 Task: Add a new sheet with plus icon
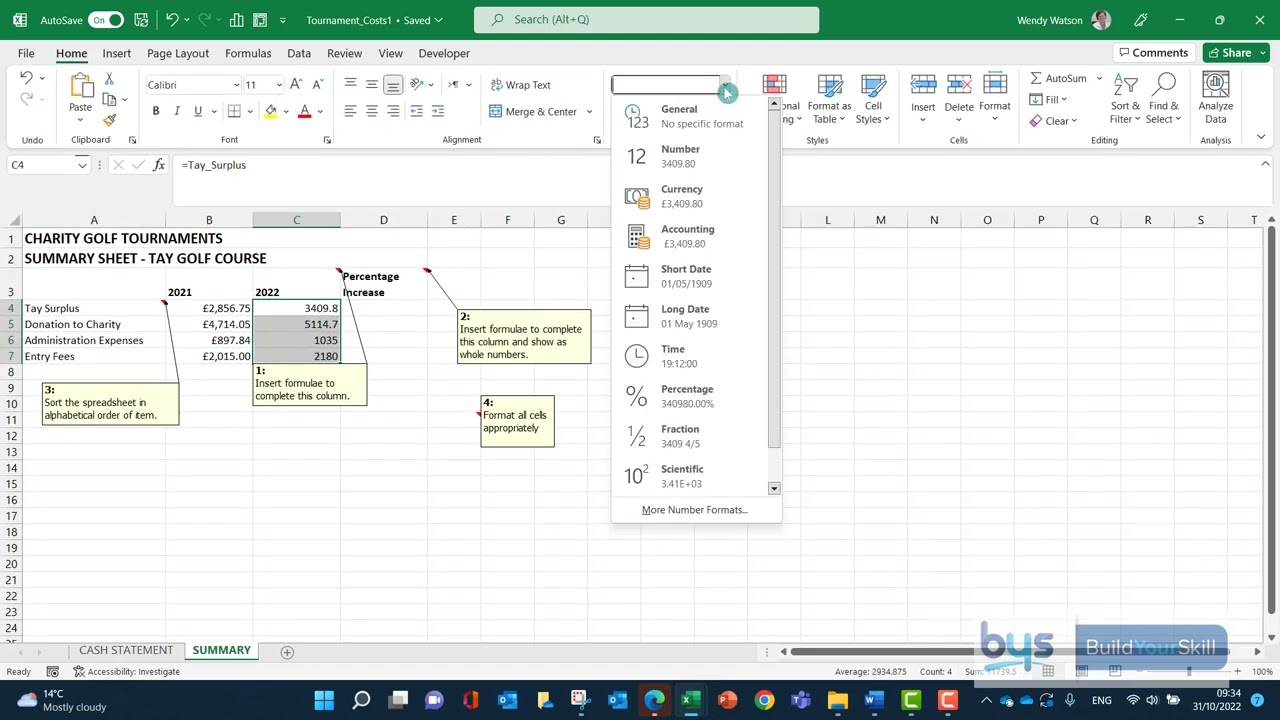[287, 652]
